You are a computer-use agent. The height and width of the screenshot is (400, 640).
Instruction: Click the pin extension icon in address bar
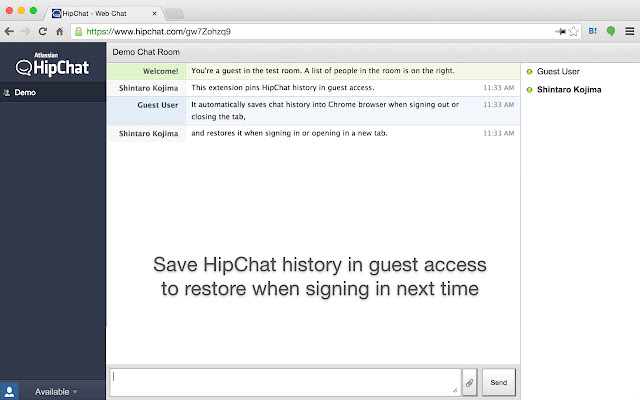click(560, 31)
